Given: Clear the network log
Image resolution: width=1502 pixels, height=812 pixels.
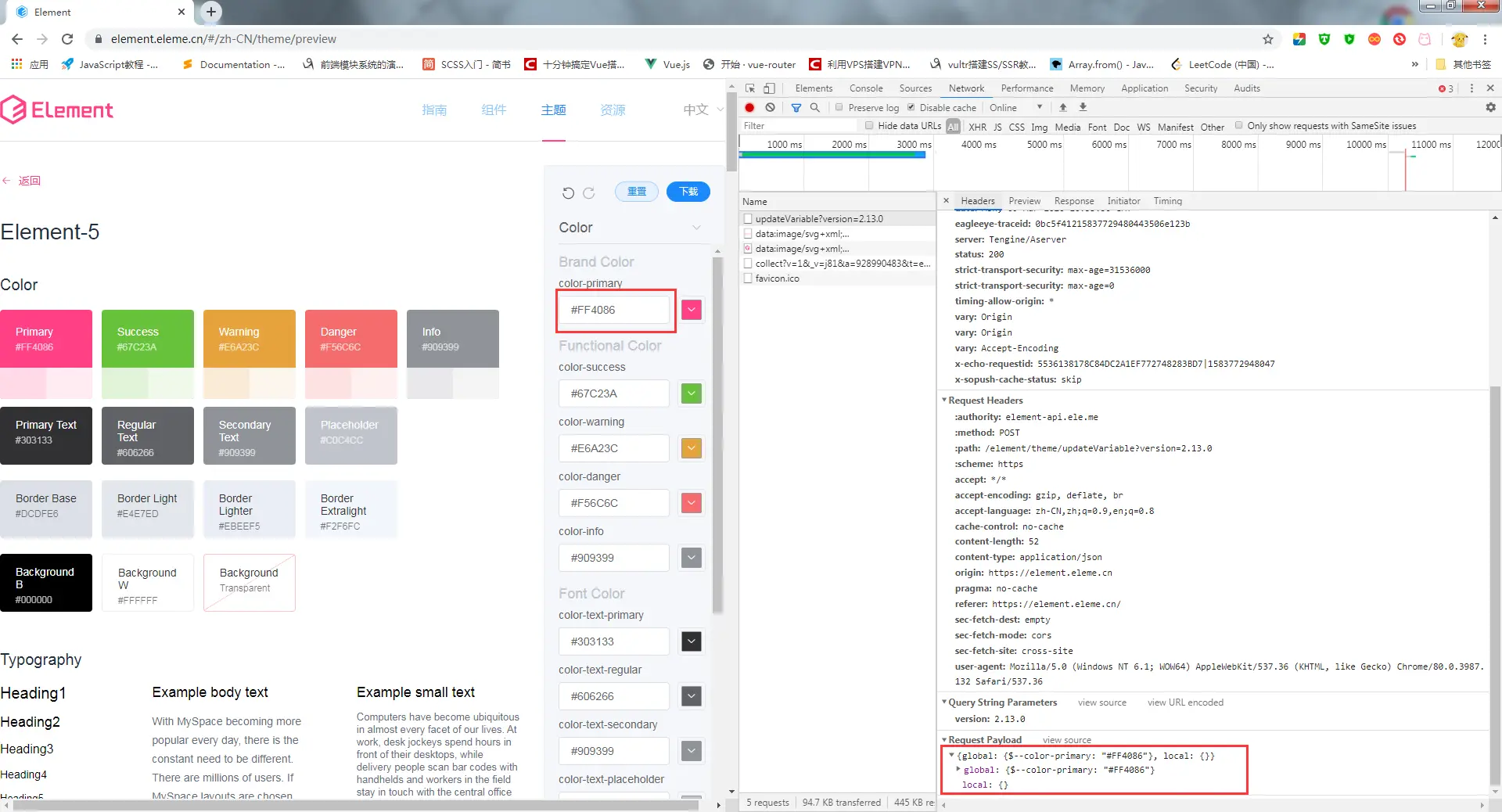Looking at the screenshot, I should click(x=771, y=108).
